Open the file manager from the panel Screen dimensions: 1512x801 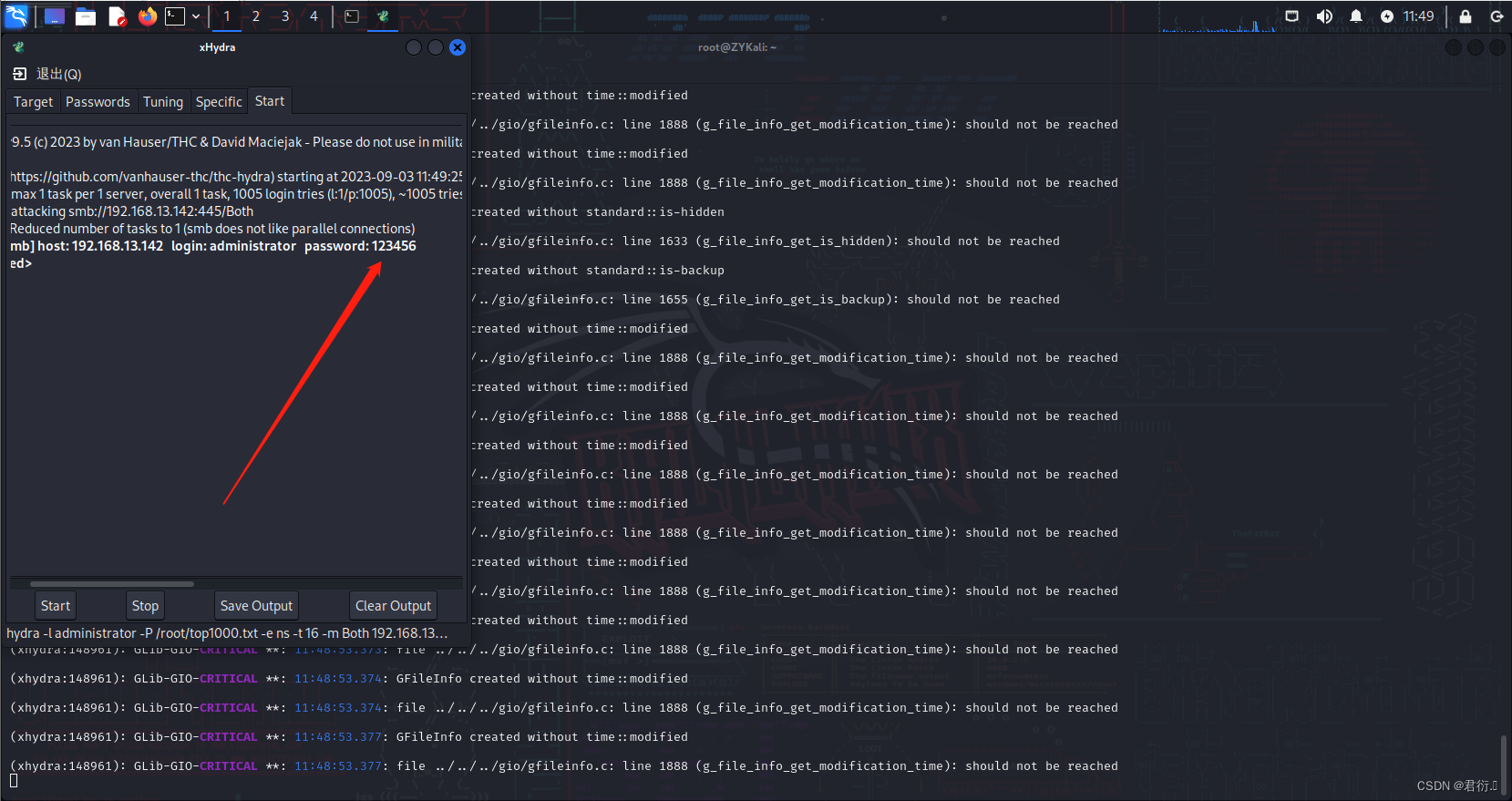[86, 16]
